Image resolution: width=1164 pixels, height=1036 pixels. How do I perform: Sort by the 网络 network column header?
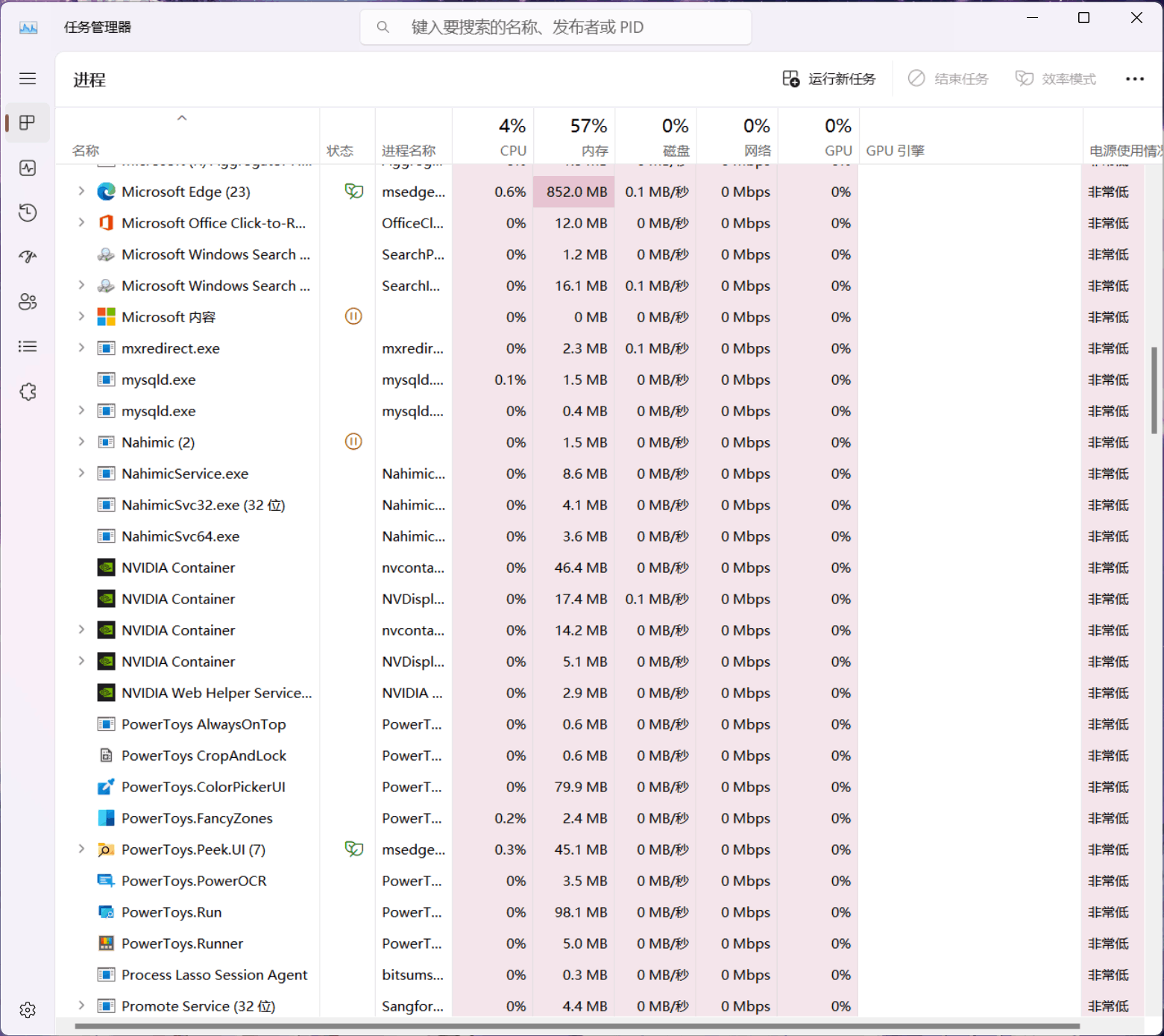point(737,136)
